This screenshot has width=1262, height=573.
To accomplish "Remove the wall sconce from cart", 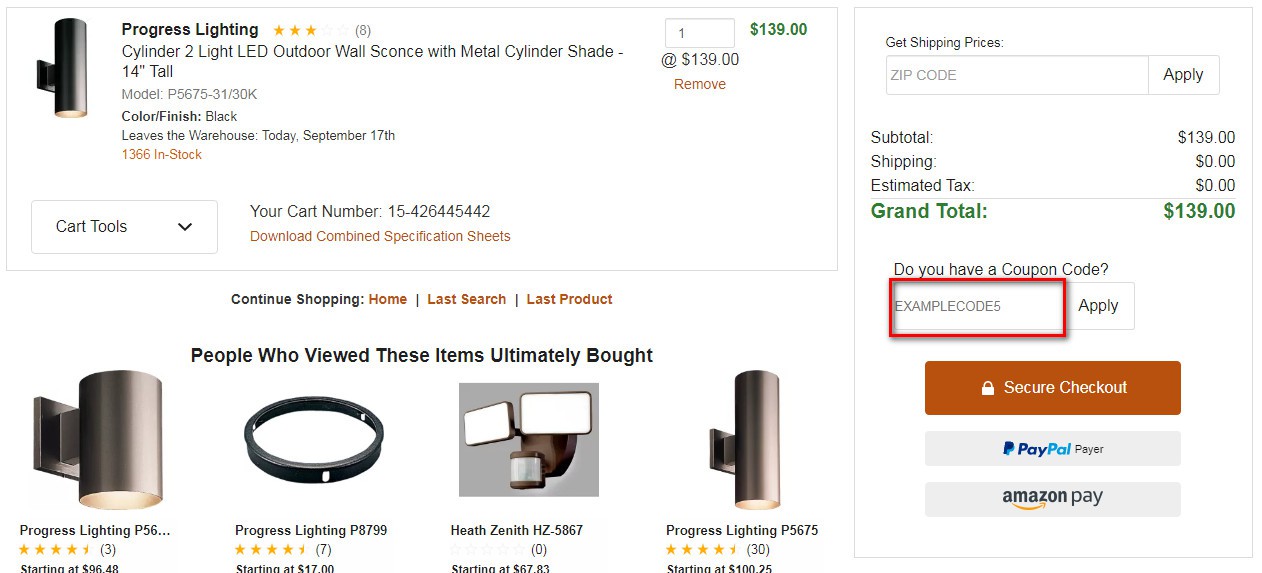I will click(700, 84).
